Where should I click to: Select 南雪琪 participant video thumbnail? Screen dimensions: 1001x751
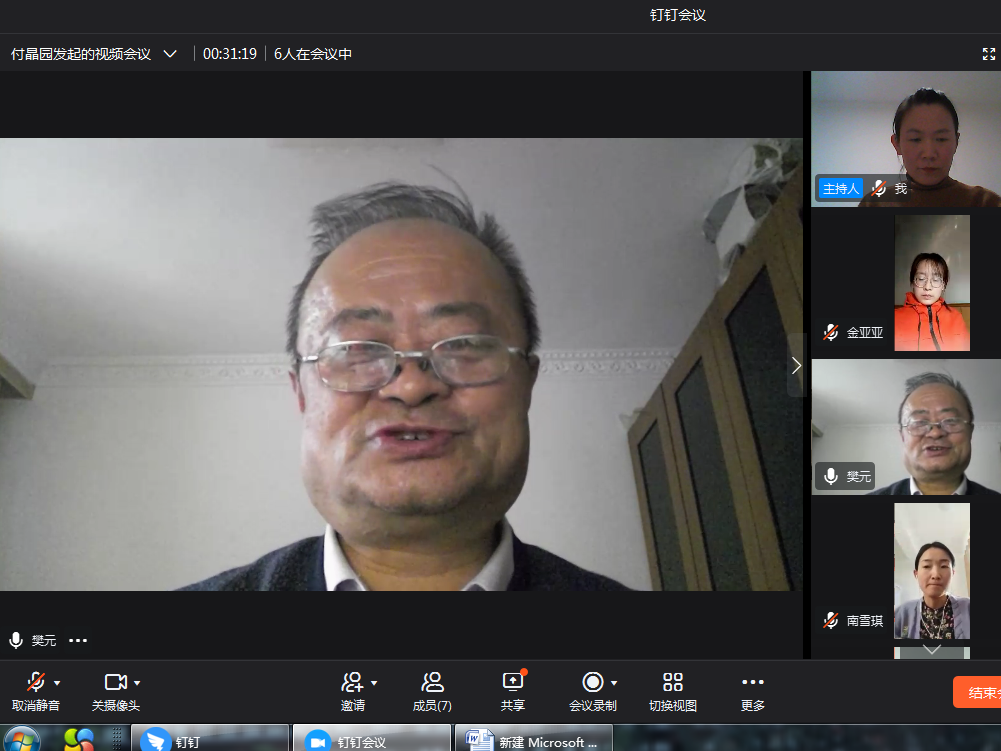[931, 570]
